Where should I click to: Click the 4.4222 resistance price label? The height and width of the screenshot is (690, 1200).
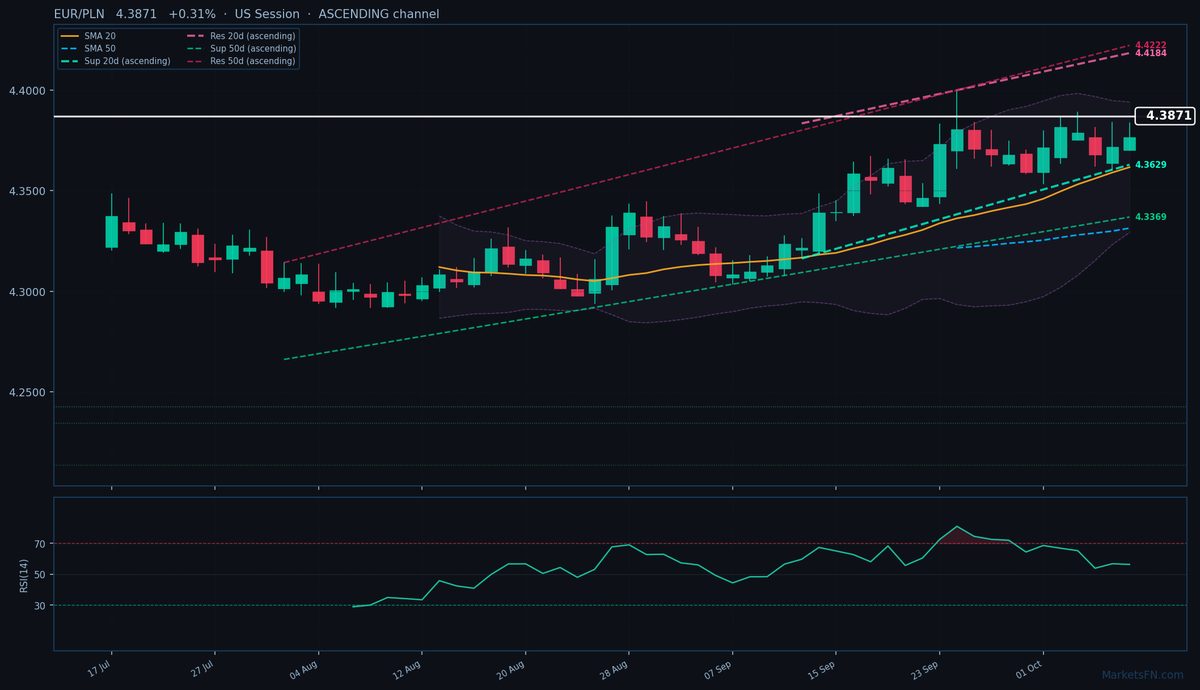click(1151, 46)
